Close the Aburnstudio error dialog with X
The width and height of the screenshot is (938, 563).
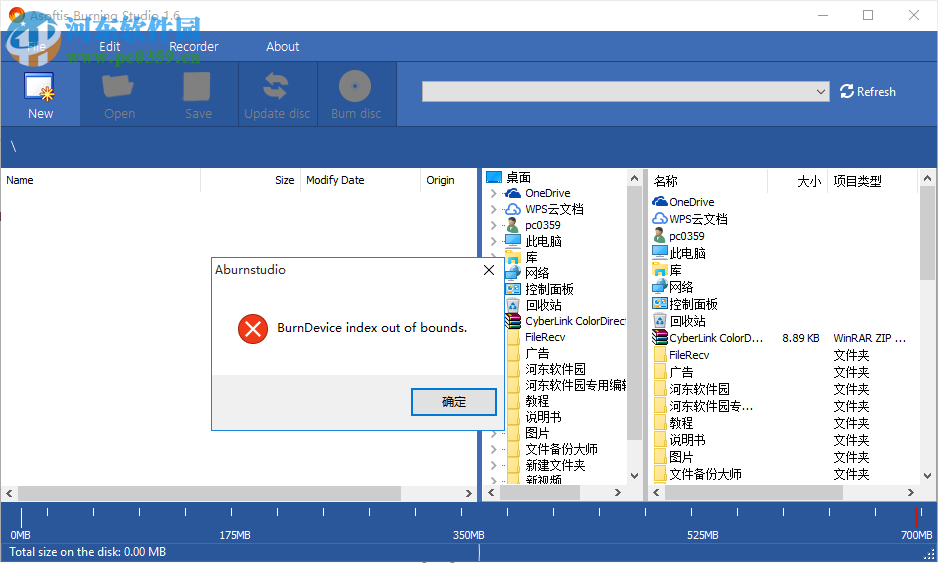(489, 270)
